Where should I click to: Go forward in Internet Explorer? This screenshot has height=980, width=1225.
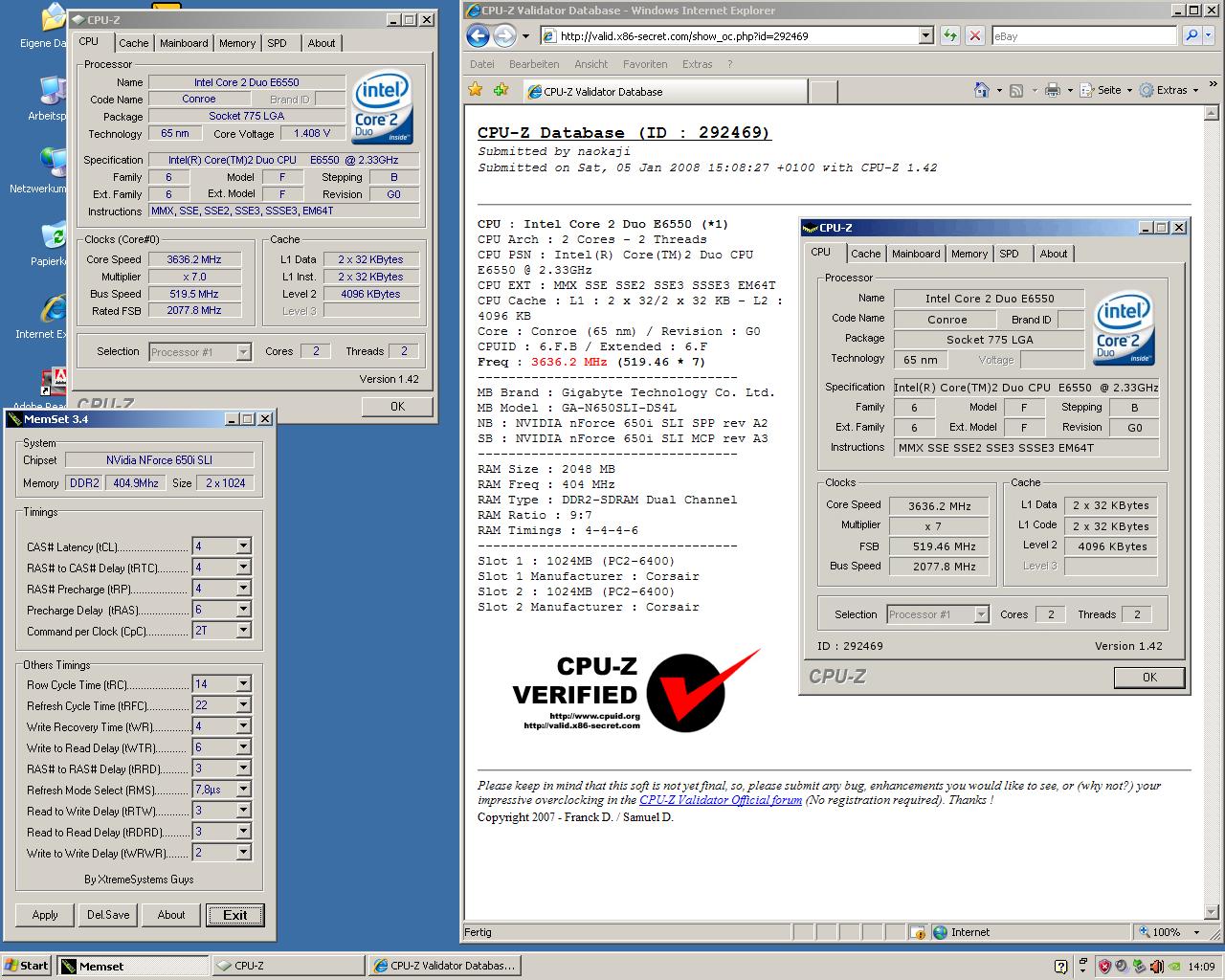504,36
